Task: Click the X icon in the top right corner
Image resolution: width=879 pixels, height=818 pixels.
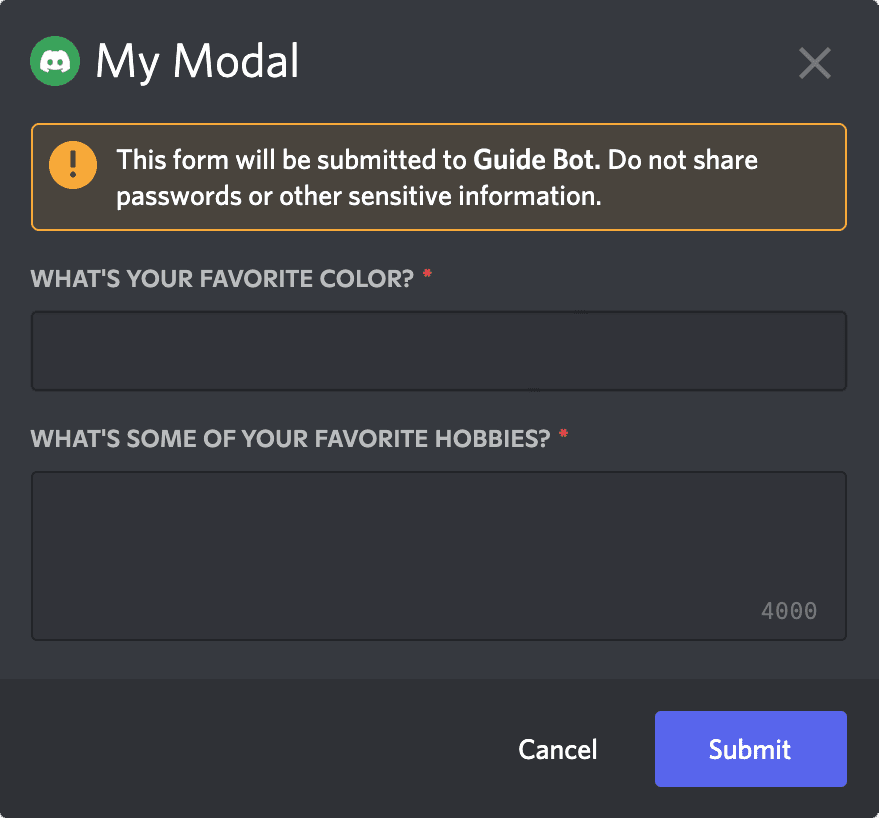Action: (x=815, y=63)
